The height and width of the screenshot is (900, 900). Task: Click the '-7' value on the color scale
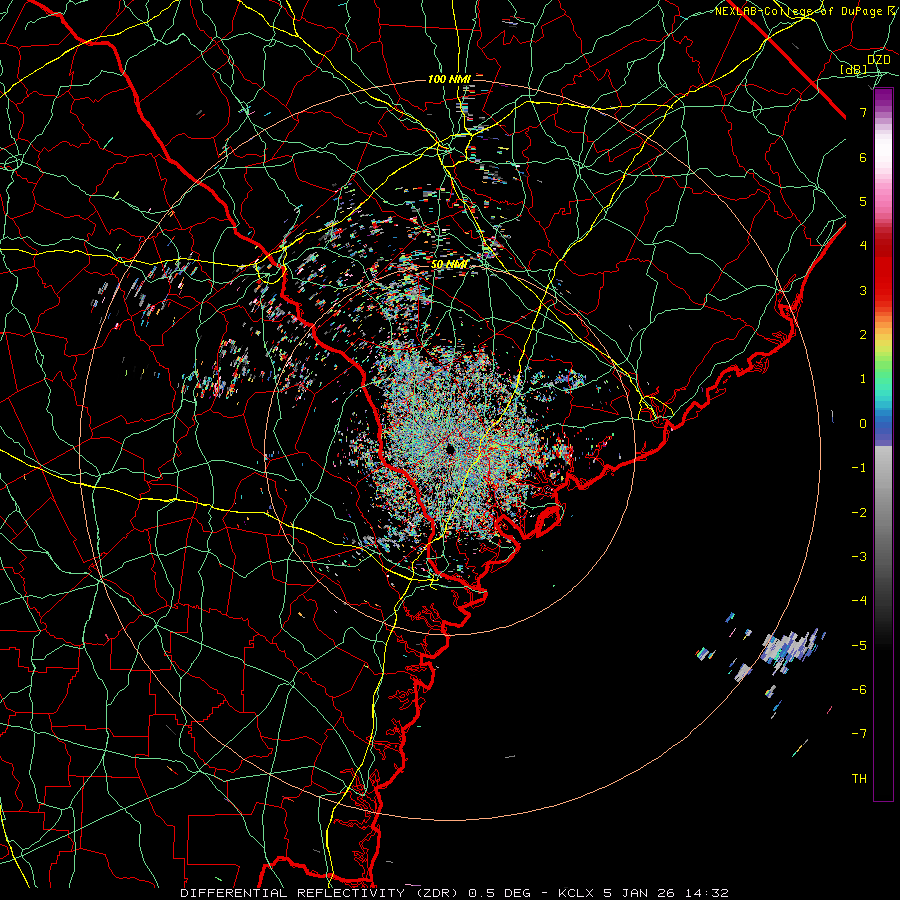point(859,734)
